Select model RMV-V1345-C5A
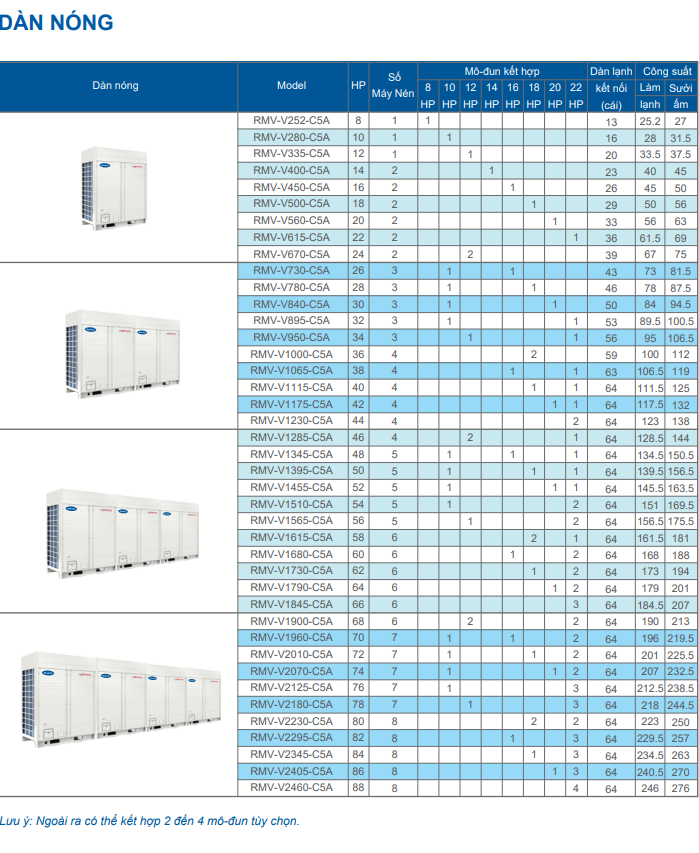 coord(292,454)
